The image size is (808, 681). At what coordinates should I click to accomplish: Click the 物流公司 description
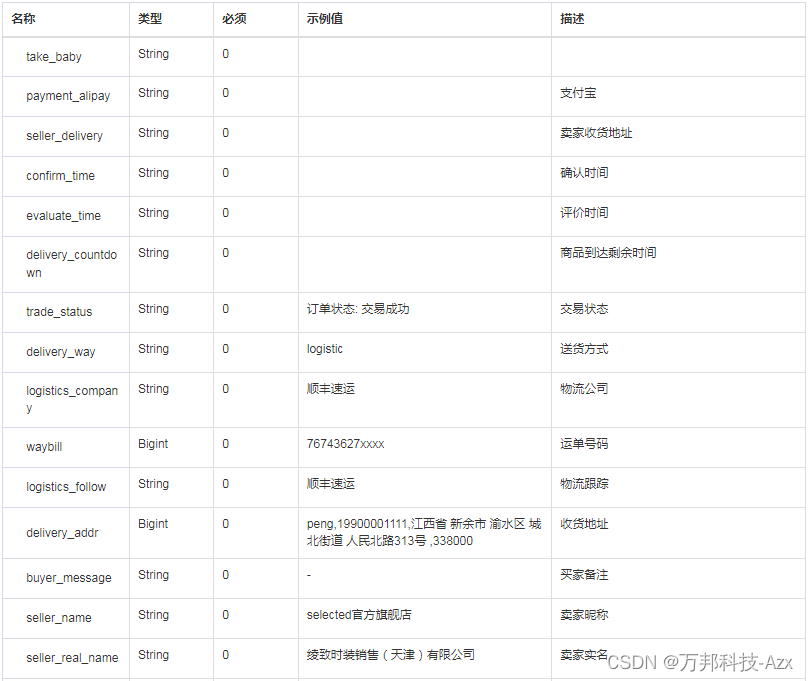point(584,389)
